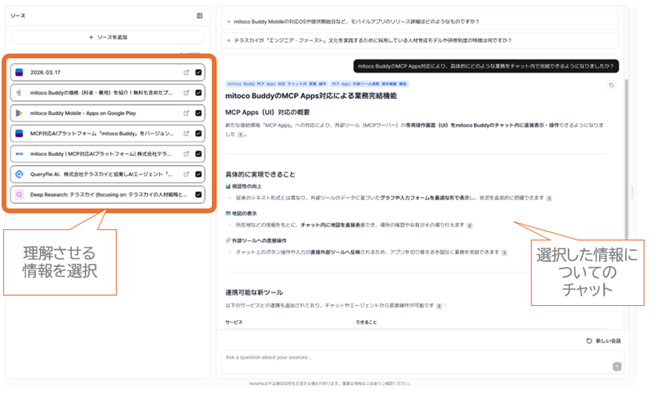The width and height of the screenshot is (659, 401).
Task: Uncheck the mitoco Buddy Mobile source checkbox
Action: pos(198,113)
